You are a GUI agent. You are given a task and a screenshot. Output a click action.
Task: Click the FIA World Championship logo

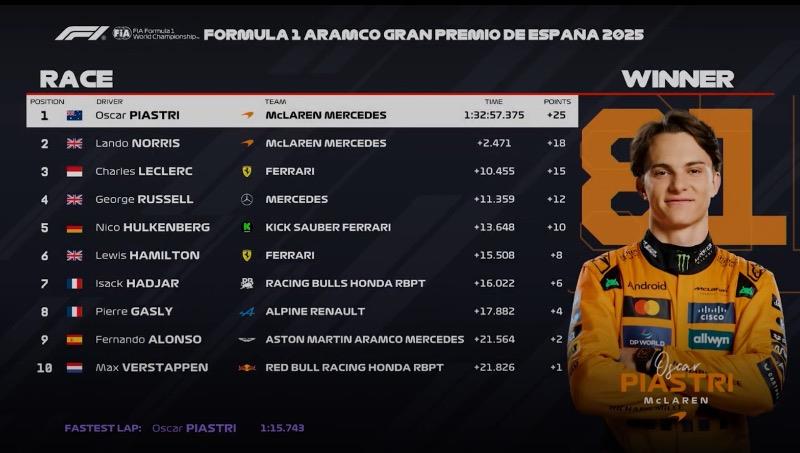click(155, 34)
